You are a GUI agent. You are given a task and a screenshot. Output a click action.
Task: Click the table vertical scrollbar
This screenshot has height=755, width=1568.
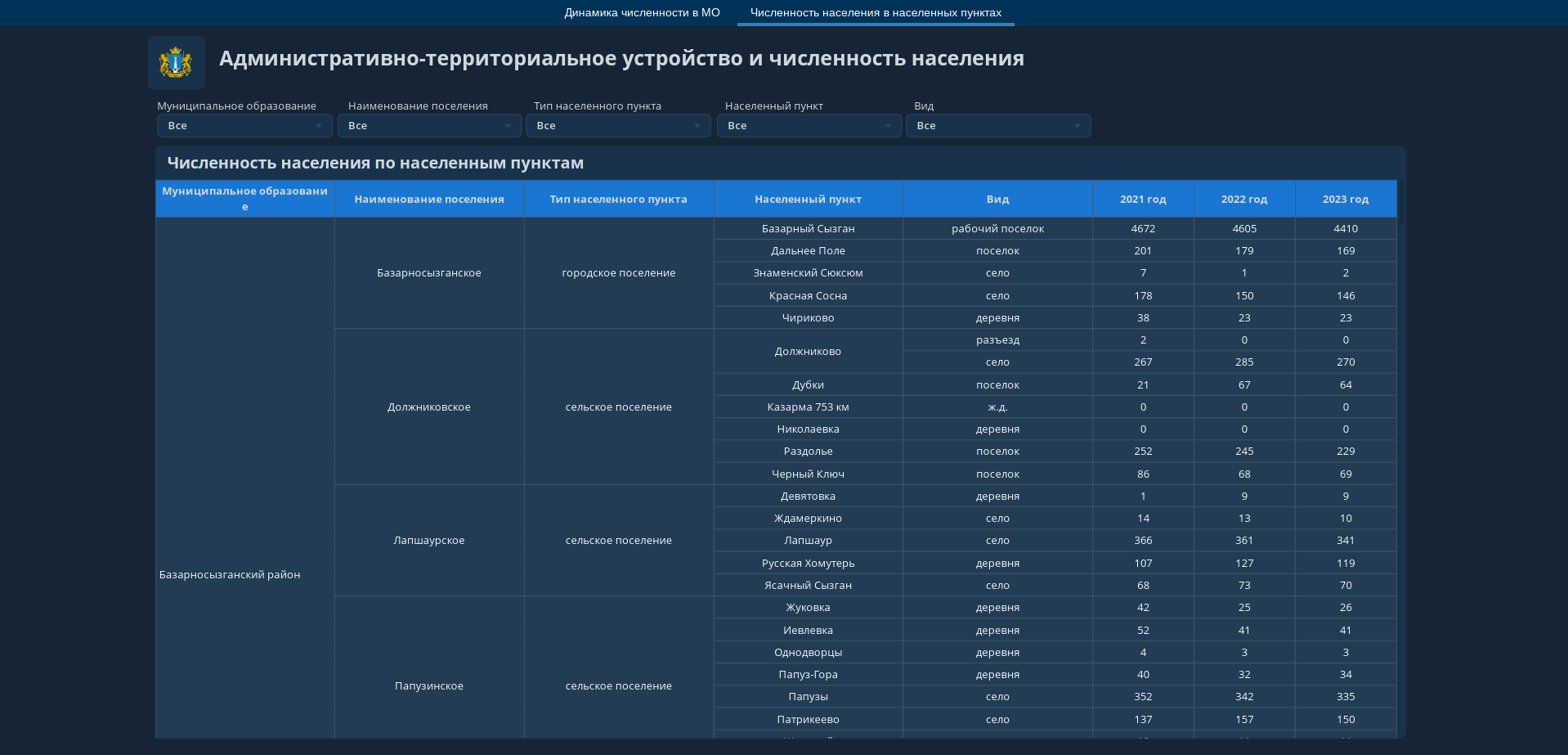click(x=1402, y=203)
